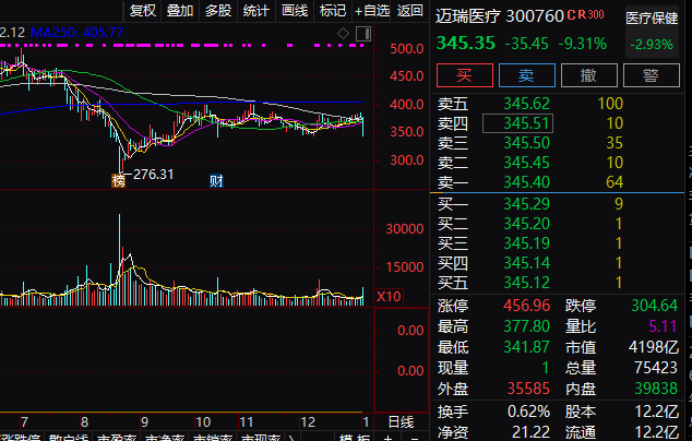Open the 标记 mark tool
Viewport: 693px width, 442px height.
(x=333, y=11)
